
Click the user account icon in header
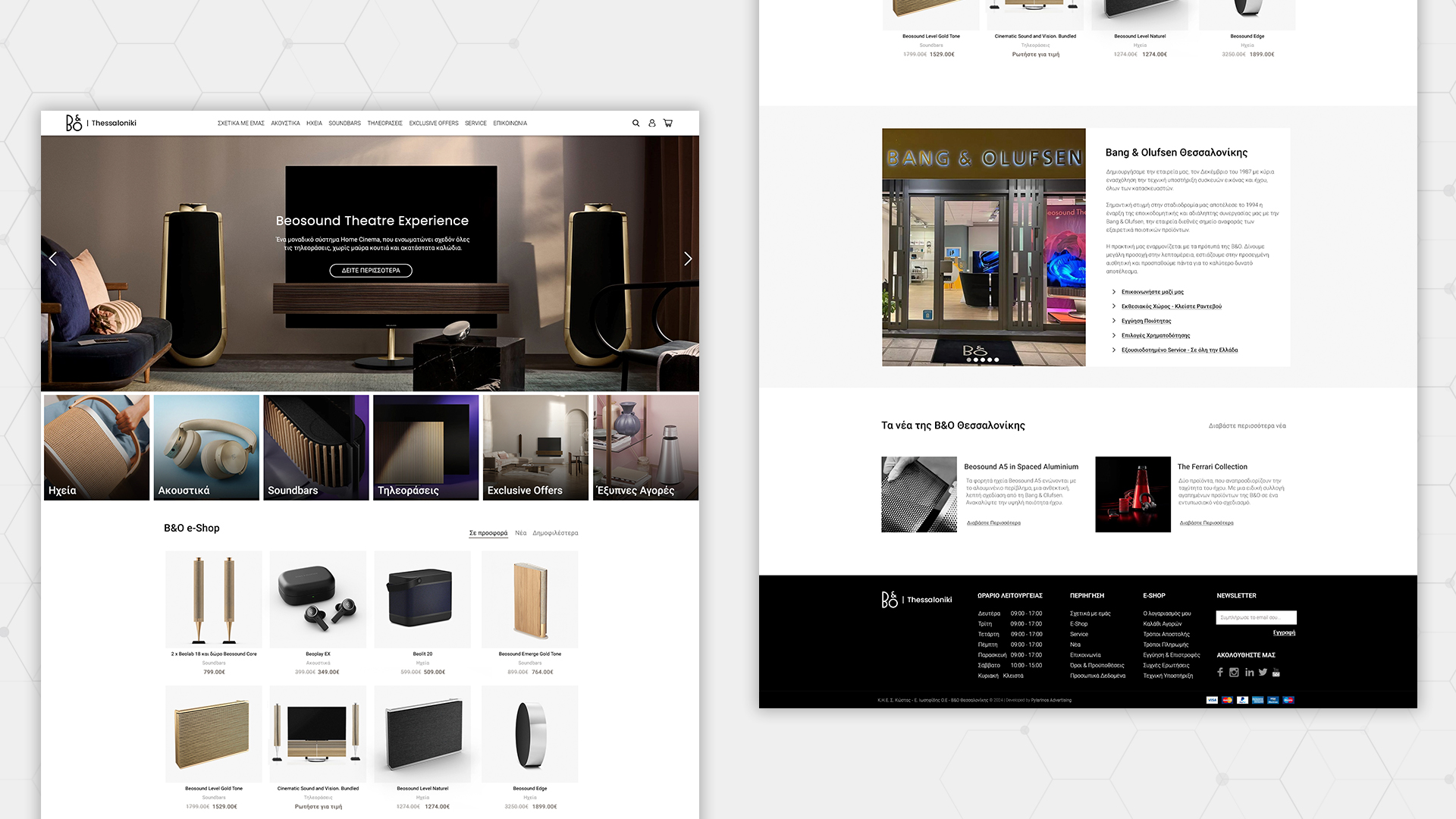[x=652, y=123]
